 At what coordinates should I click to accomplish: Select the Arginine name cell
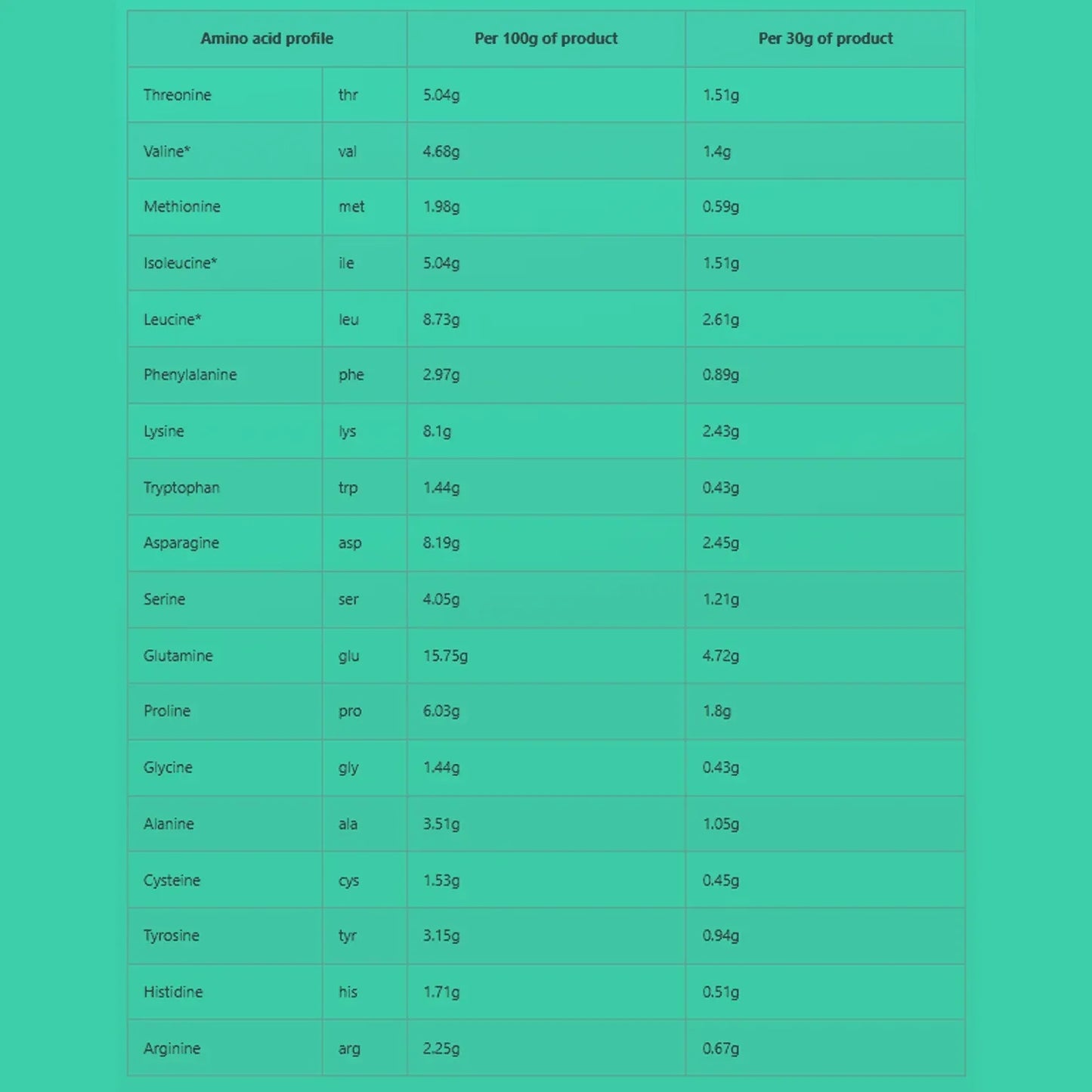[172, 1049]
